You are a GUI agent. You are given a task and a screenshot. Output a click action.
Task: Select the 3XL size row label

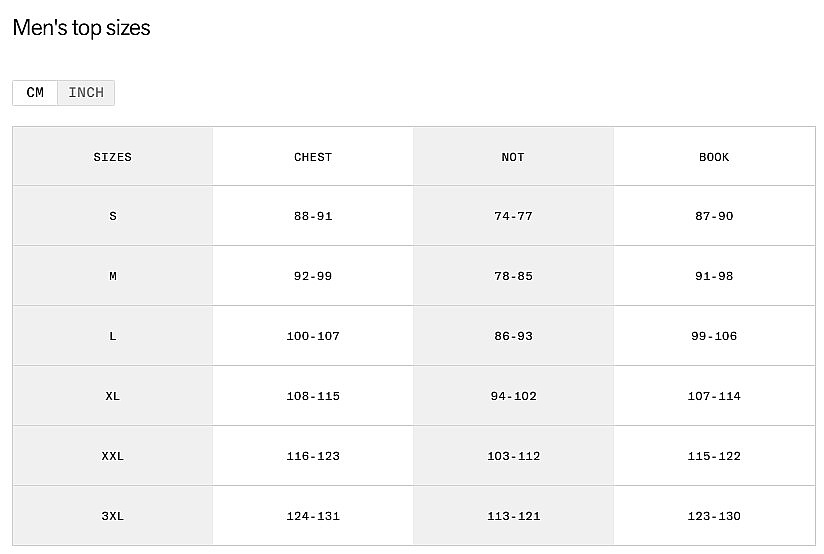point(113,516)
